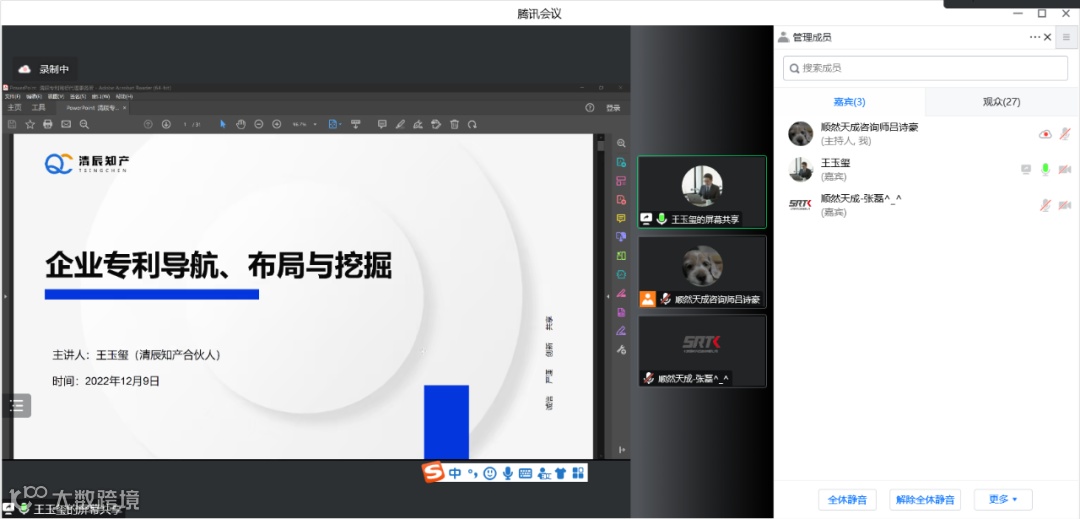Open the 编辑 menu in Acrobat
Screen dimensions: 1080x519
[x=34, y=97]
